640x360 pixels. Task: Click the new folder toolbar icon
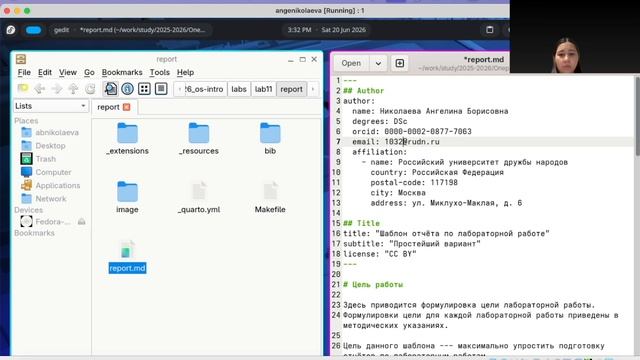point(23,89)
